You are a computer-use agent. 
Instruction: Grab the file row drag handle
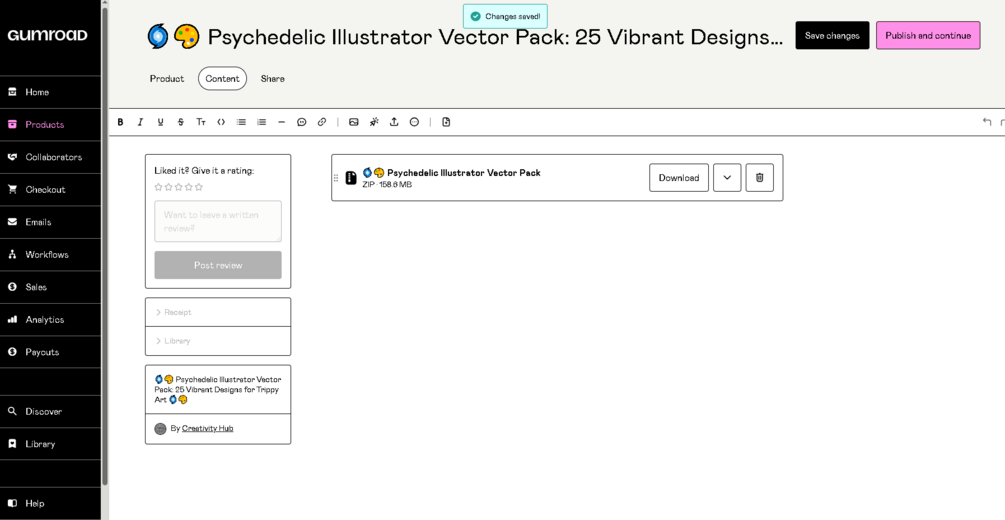click(x=336, y=178)
